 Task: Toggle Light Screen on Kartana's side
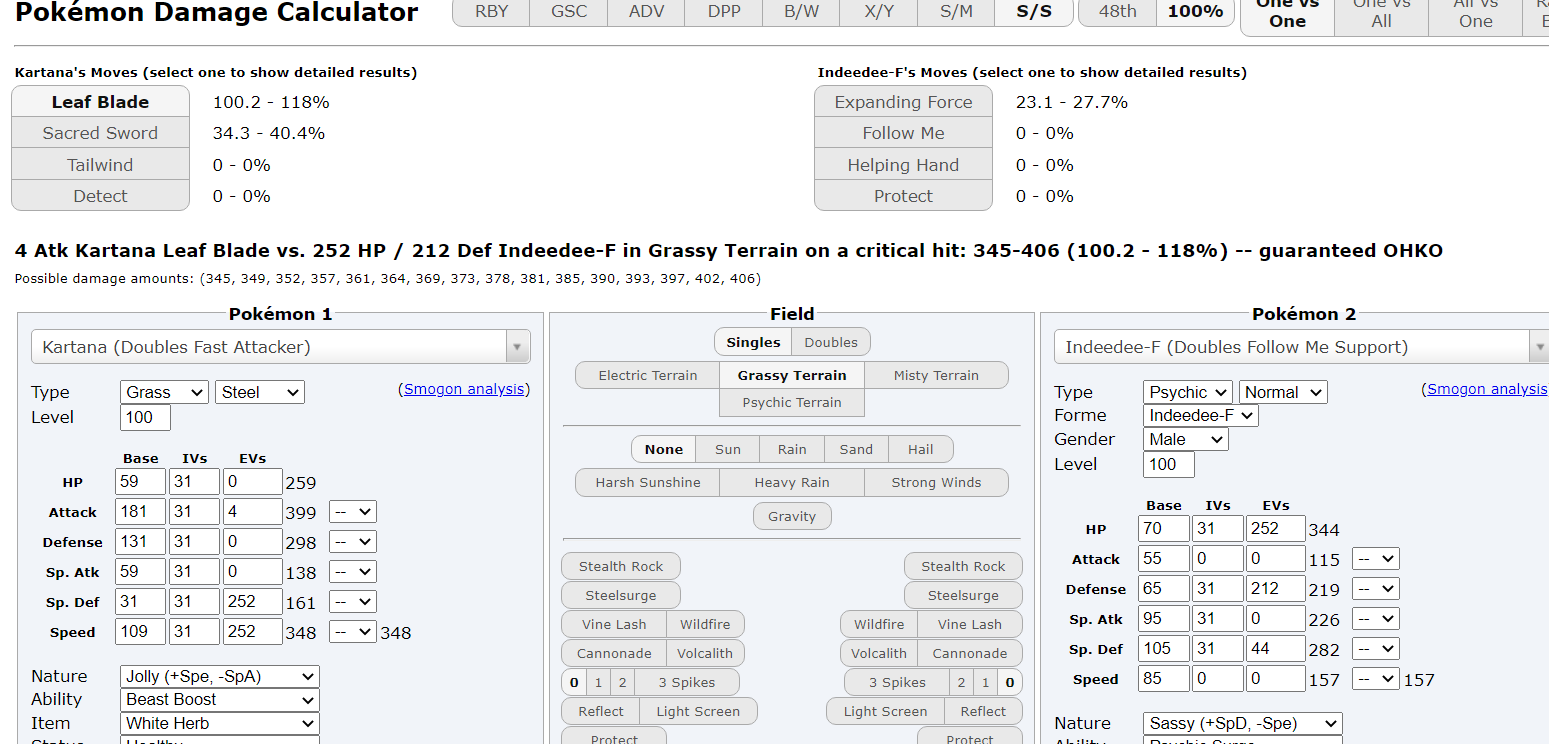(698, 711)
